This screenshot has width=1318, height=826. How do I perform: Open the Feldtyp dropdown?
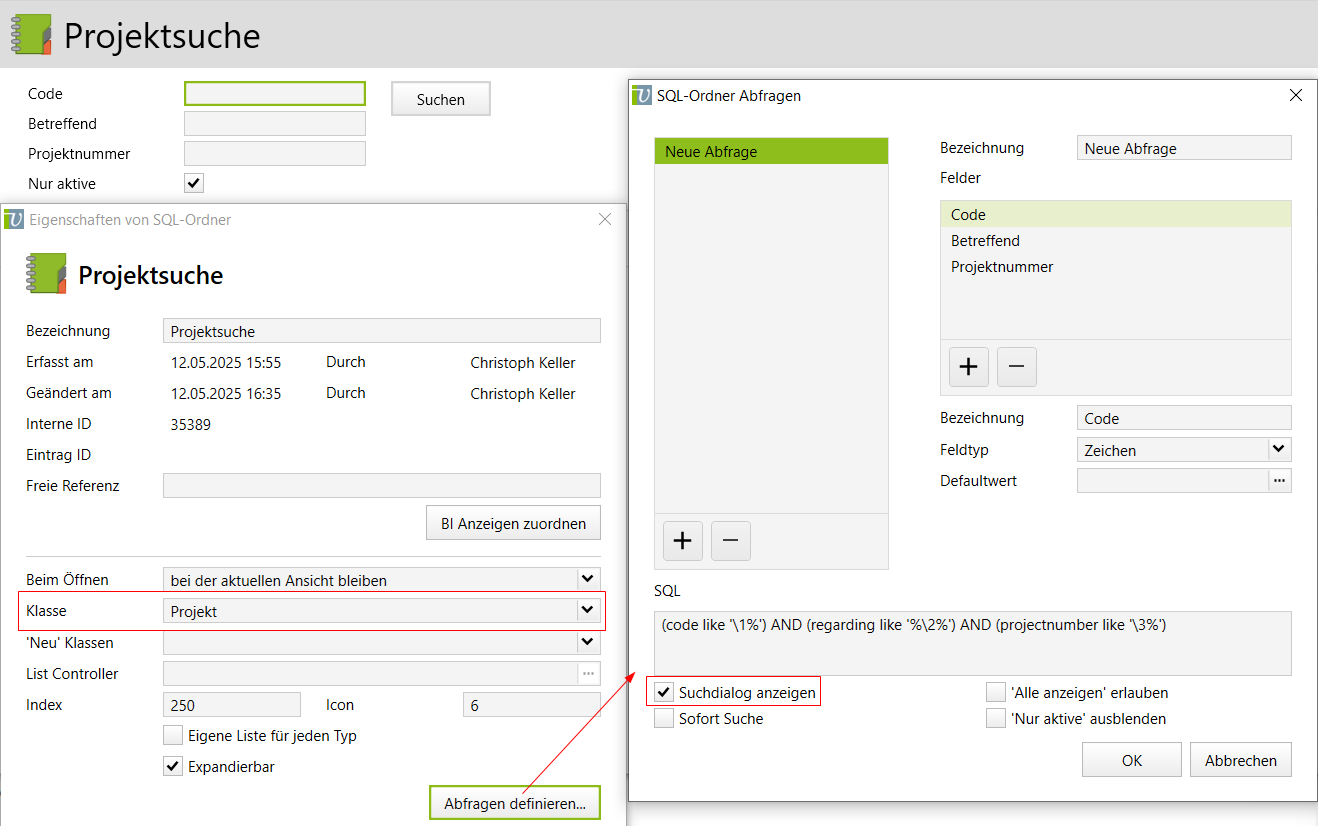pos(1279,450)
